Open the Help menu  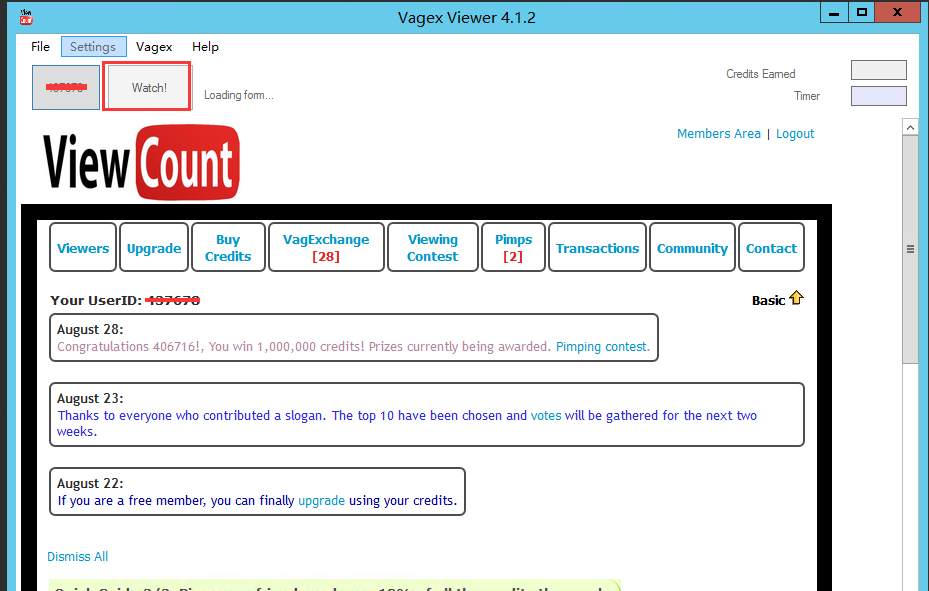205,46
